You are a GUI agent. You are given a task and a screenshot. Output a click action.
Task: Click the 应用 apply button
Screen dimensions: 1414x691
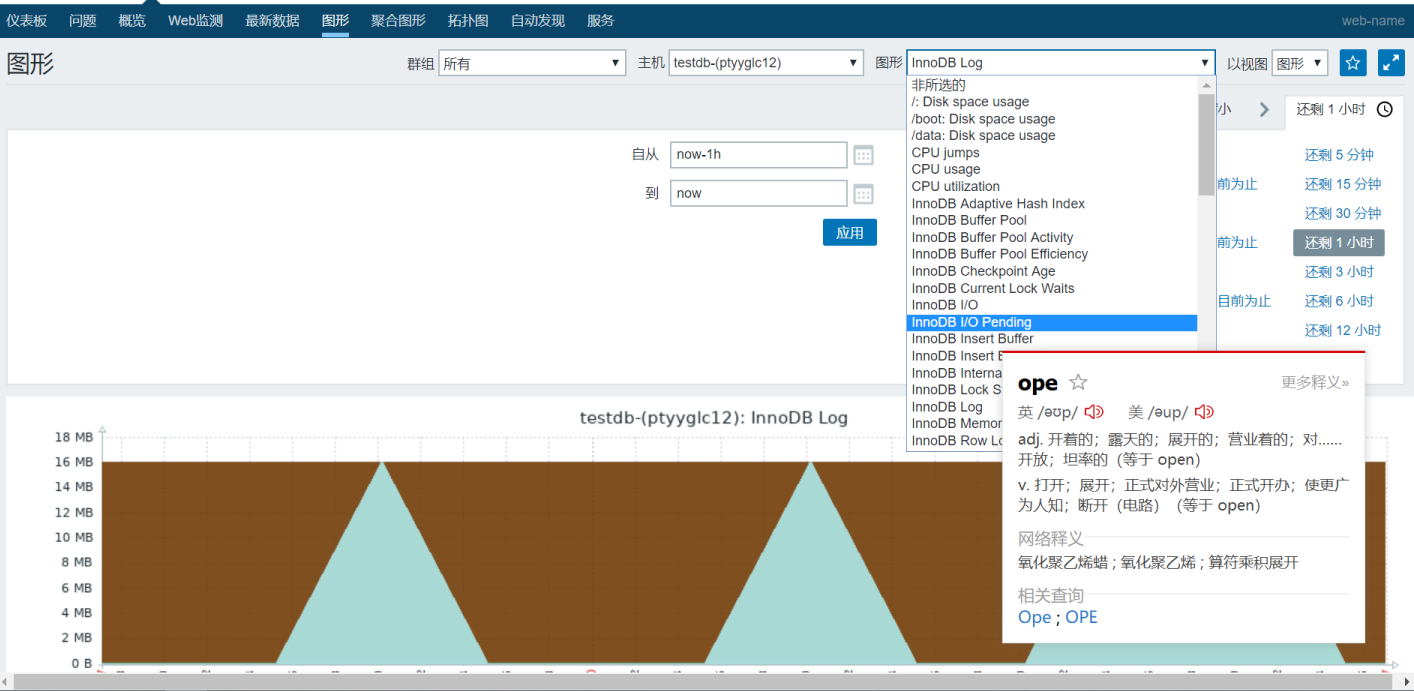tap(850, 232)
